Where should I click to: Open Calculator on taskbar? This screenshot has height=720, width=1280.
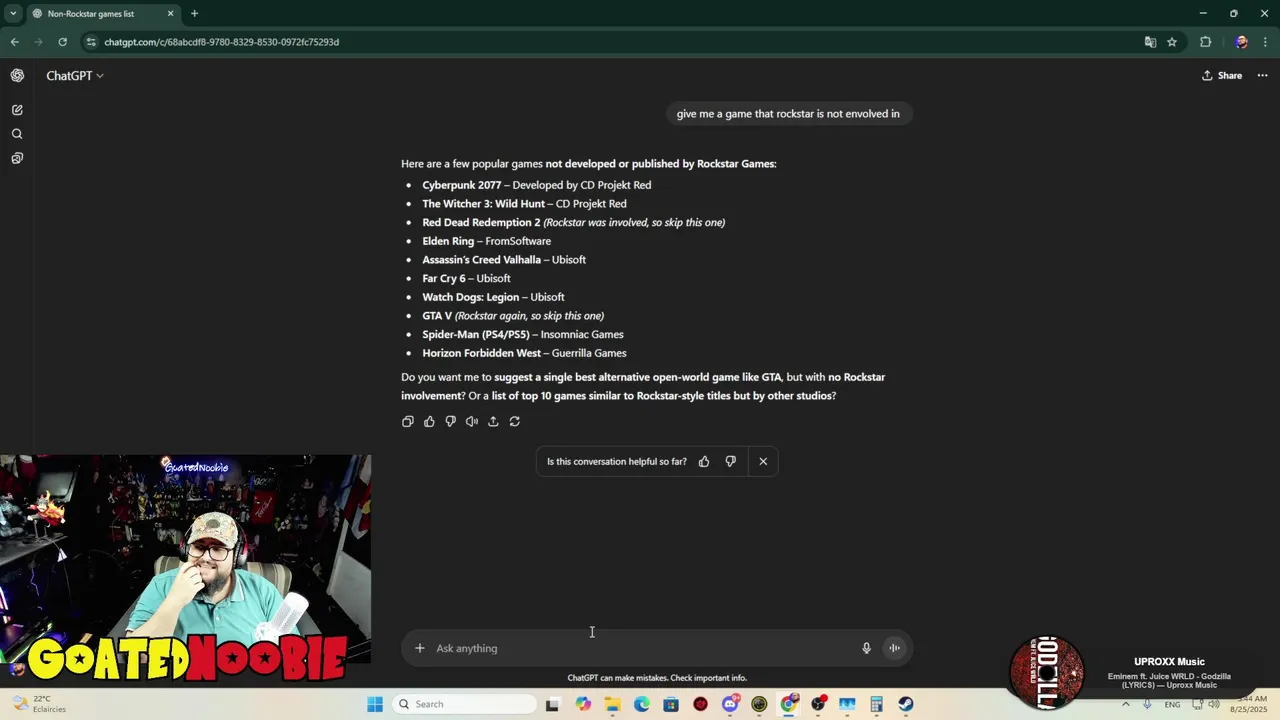click(x=876, y=704)
